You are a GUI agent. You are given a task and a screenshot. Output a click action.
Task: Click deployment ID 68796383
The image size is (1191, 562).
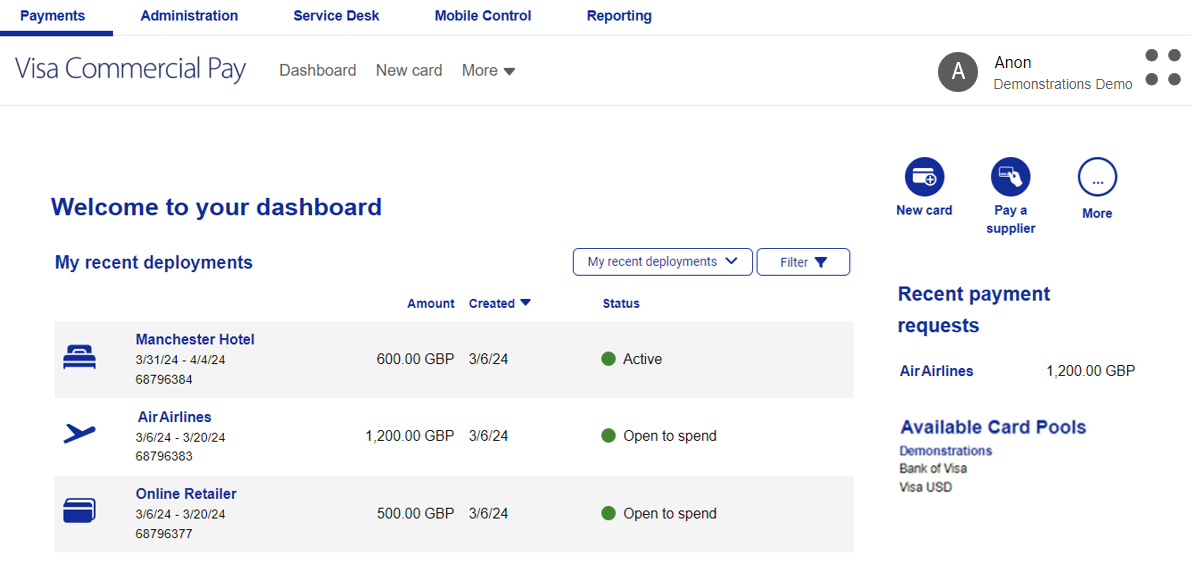pyautogui.click(x=163, y=456)
